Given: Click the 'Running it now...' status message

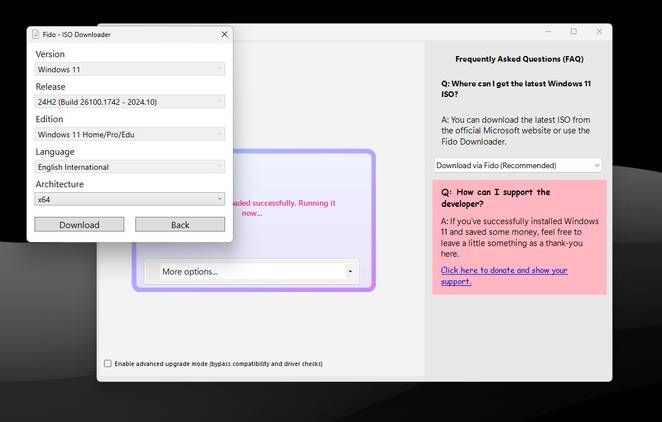Looking at the screenshot, I should pos(283,208).
